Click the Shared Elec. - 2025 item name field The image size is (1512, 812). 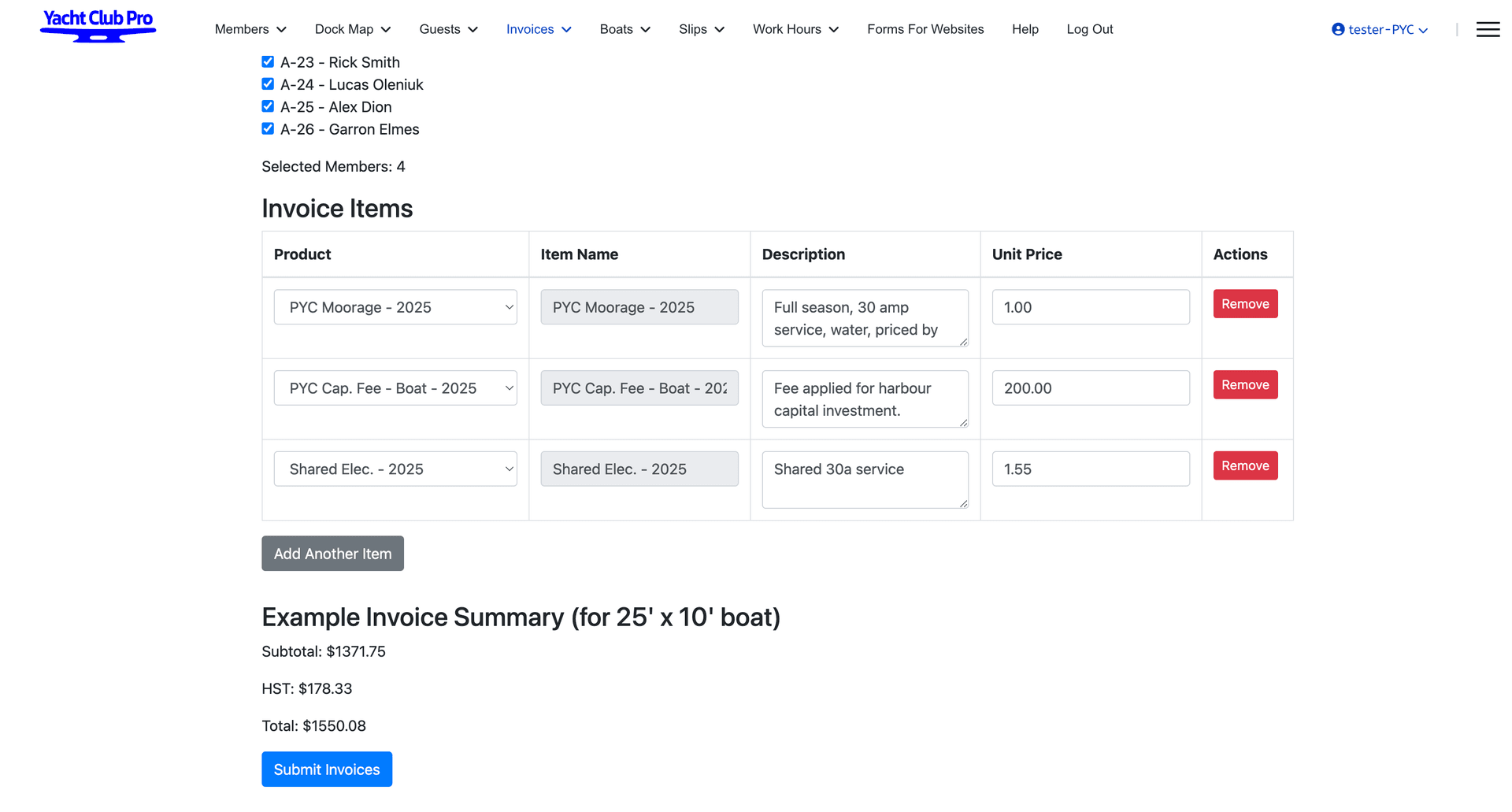(639, 469)
